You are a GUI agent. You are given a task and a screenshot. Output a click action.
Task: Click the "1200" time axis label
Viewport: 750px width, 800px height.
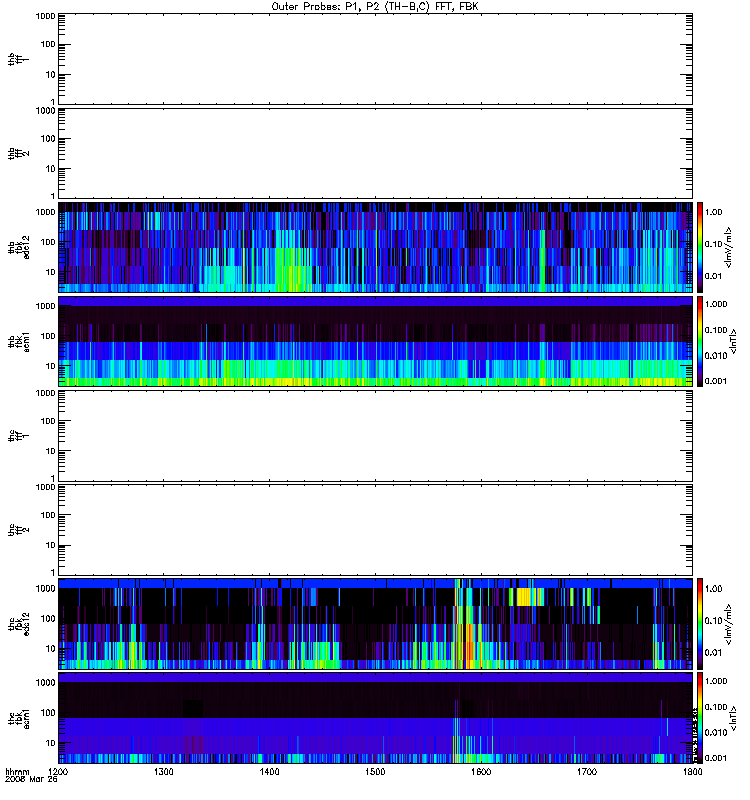[58, 771]
